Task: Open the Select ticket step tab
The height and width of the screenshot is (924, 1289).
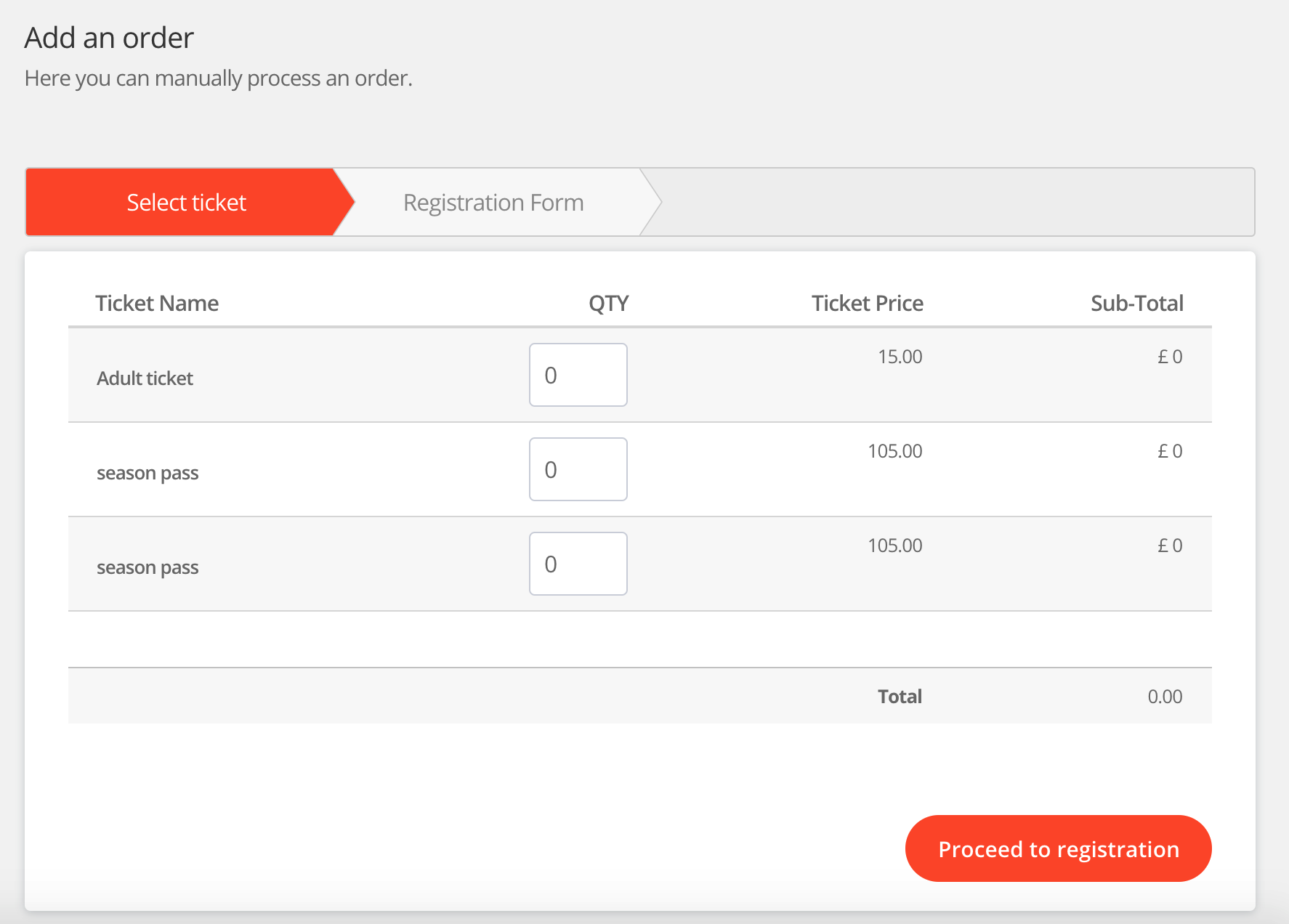Action: coord(186,203)
